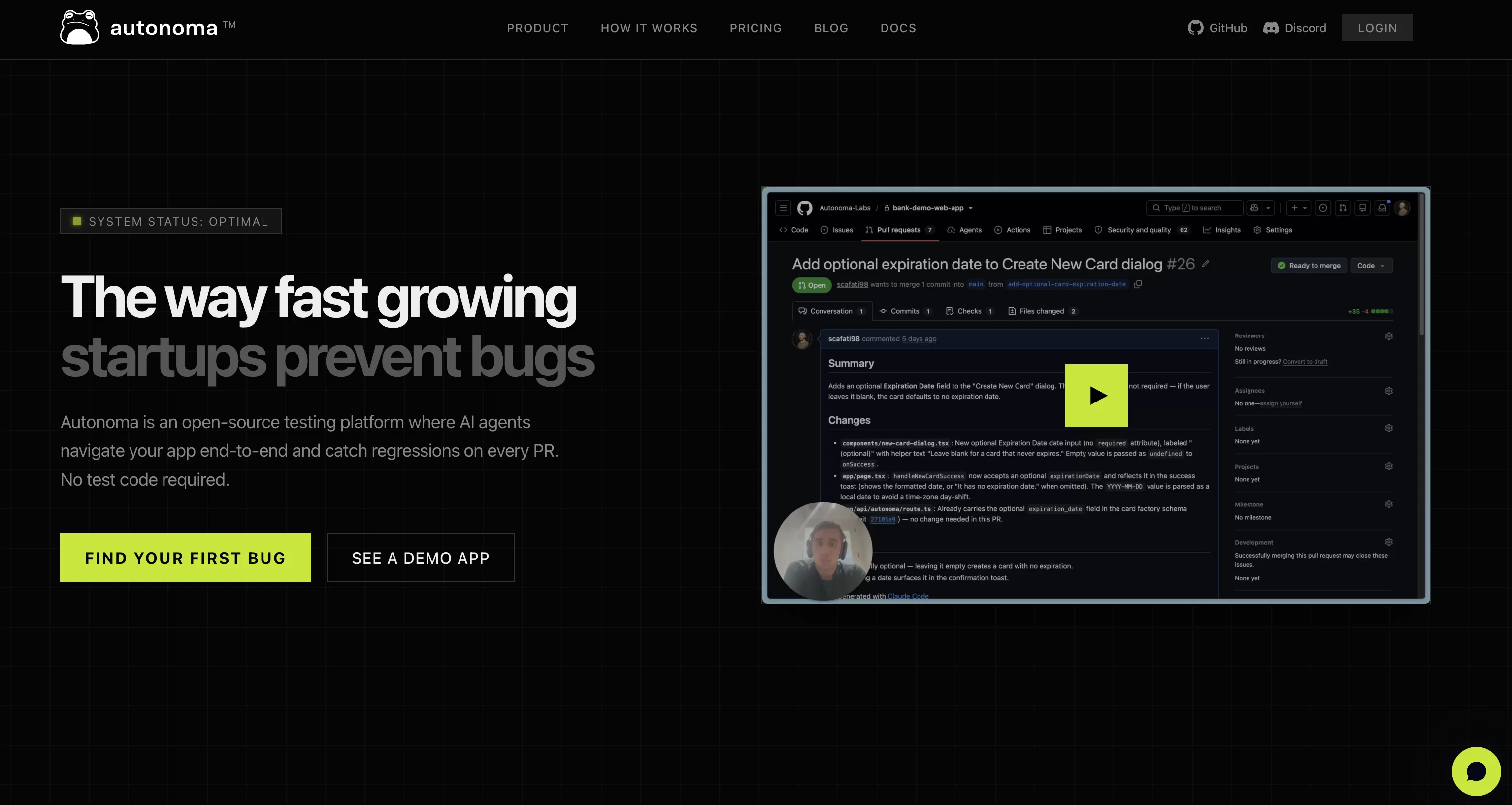Click the GitHub 'Type / to search' field
The width and height of the screenshot is (1512, 805).
click(x=1194, y=208)
